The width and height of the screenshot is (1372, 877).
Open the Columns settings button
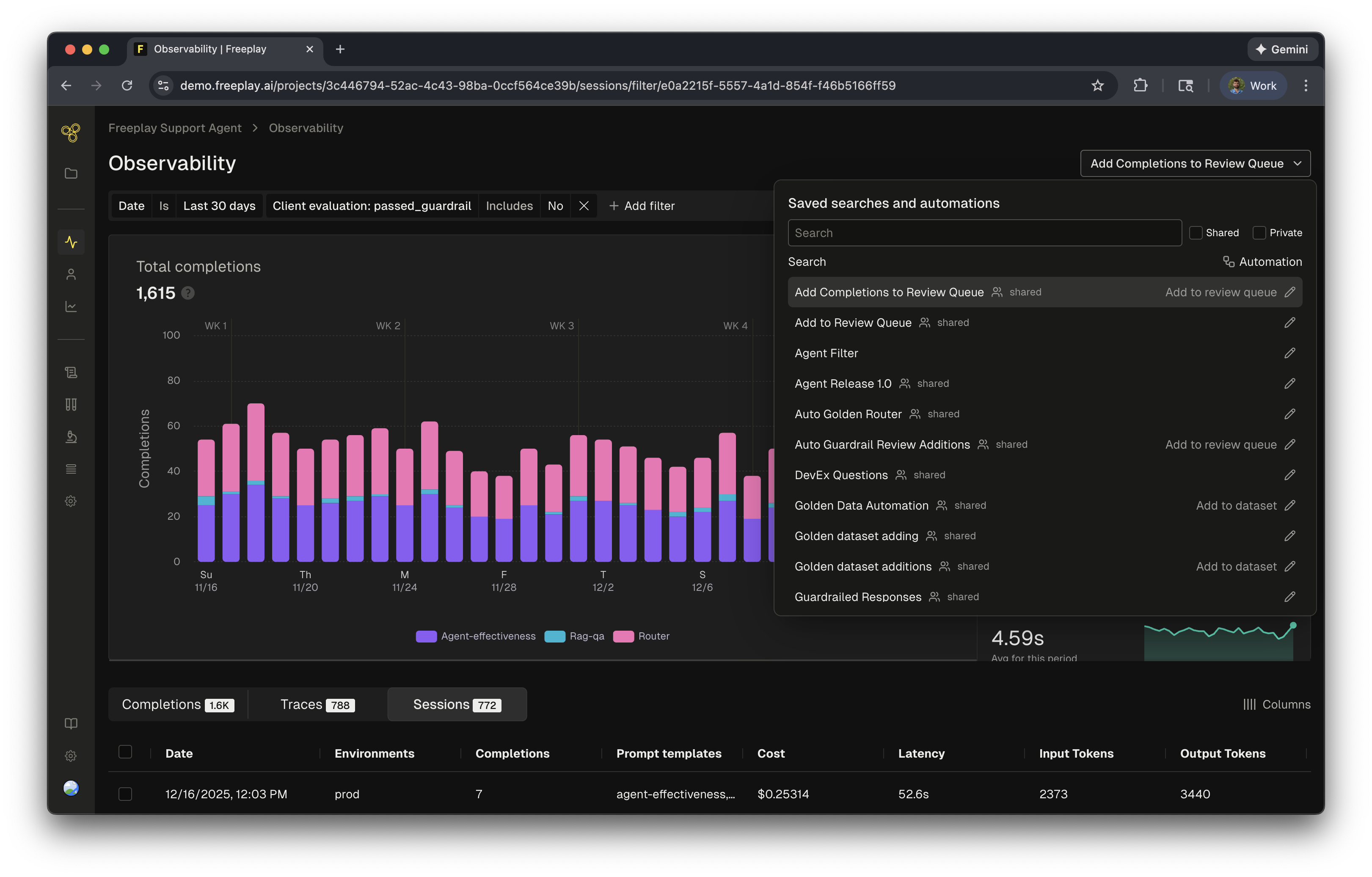point(1276,705)
